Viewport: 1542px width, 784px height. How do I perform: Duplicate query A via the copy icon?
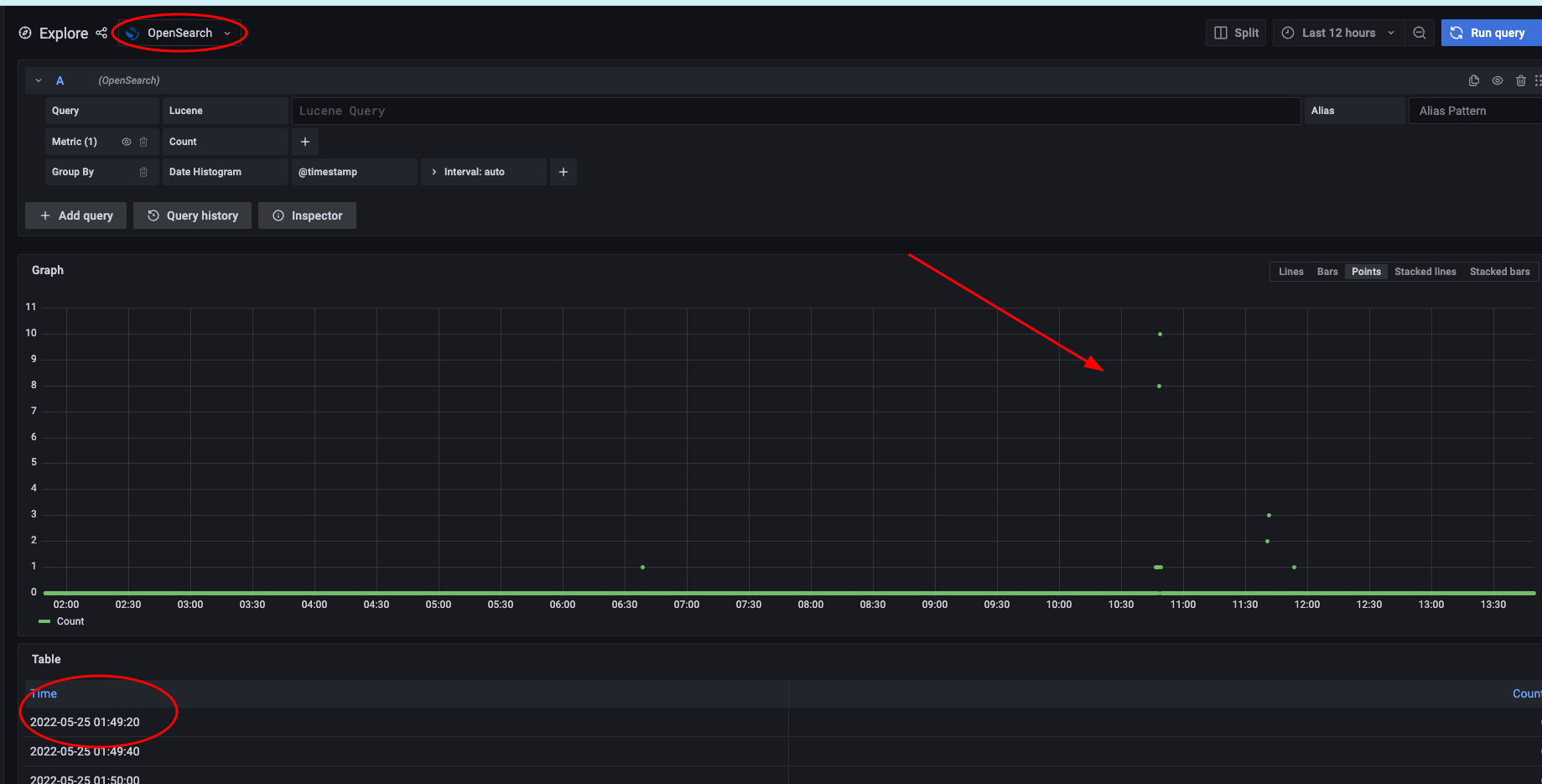pyautogui.click(x=1474, y=80)
